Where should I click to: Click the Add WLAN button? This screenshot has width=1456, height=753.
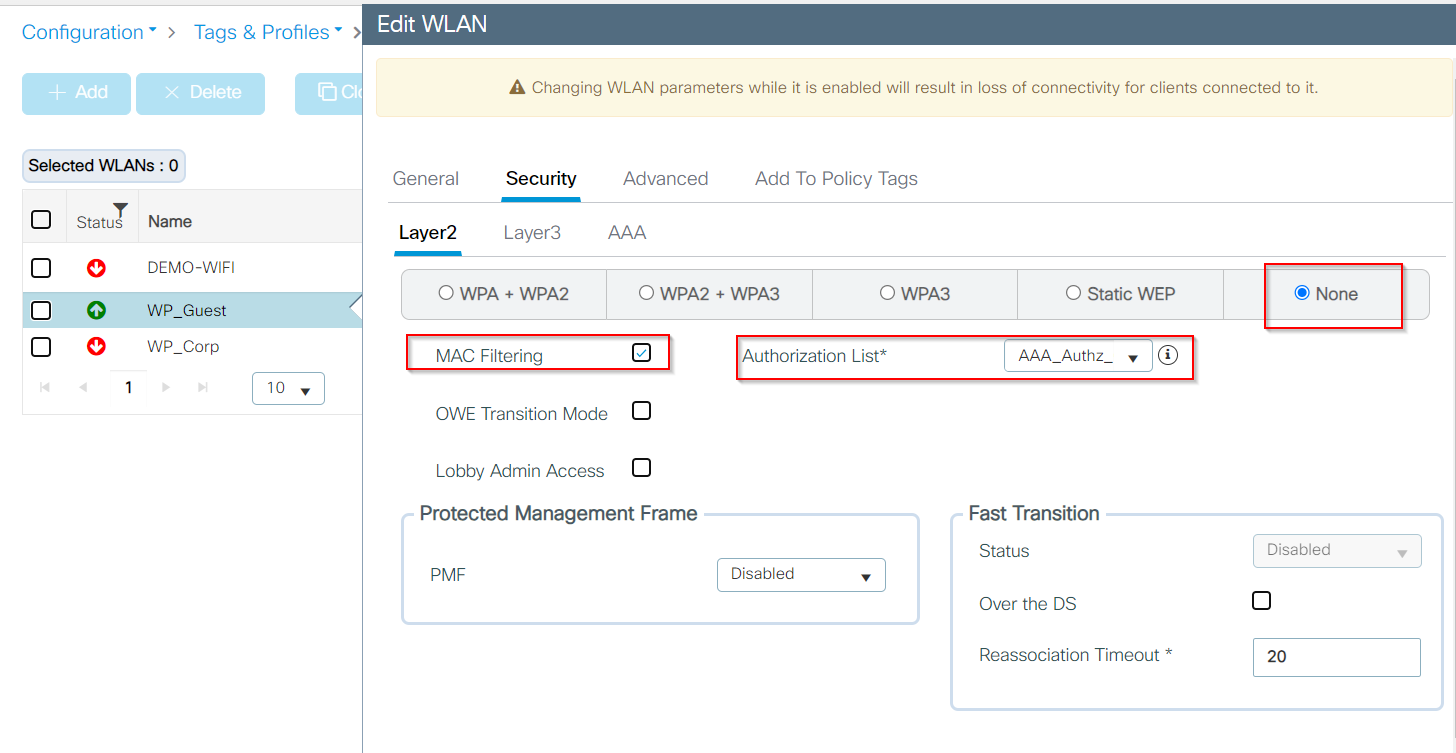[77, 93]
